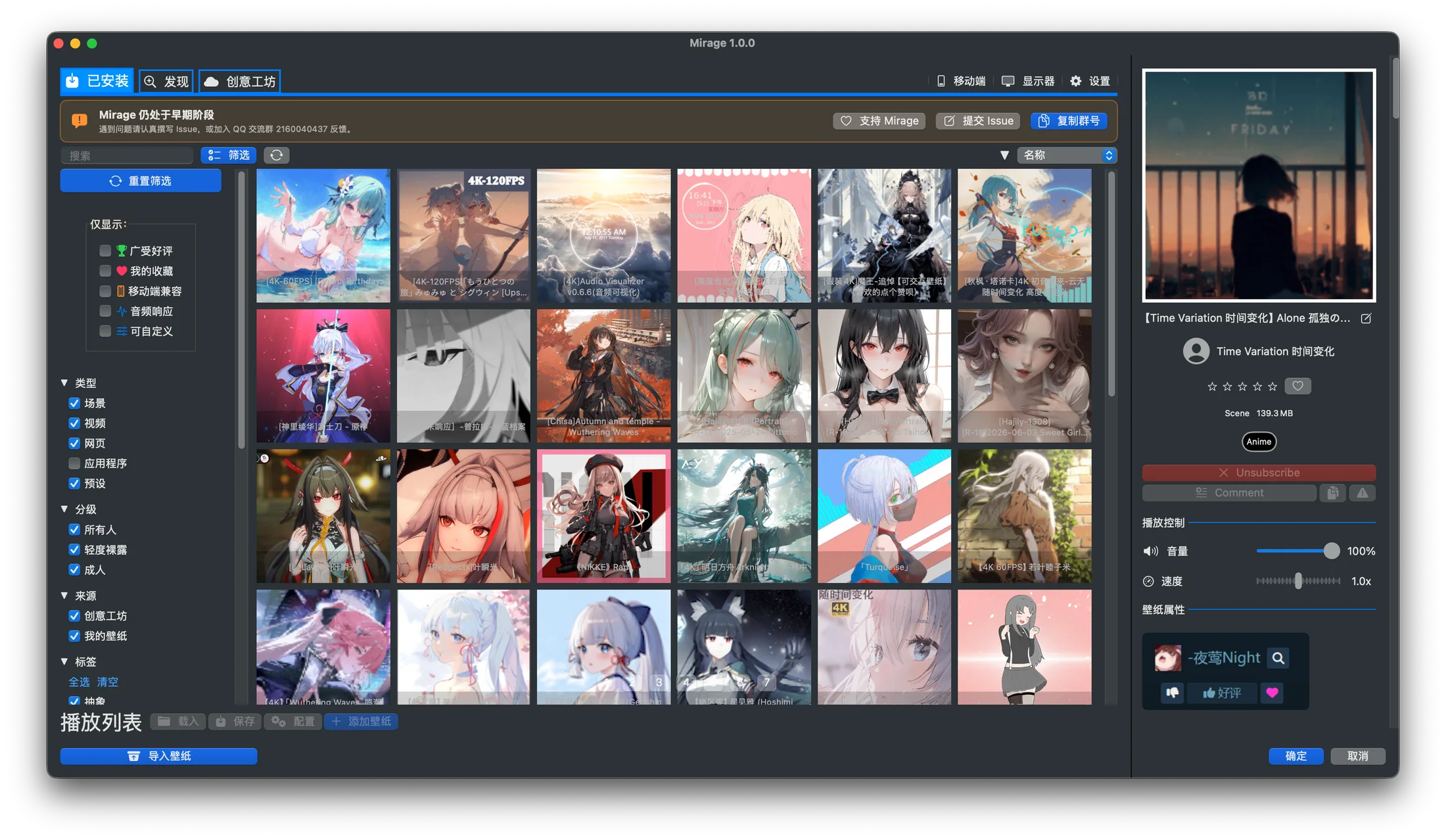Click the 取消 cancel button

(1357, 756)
